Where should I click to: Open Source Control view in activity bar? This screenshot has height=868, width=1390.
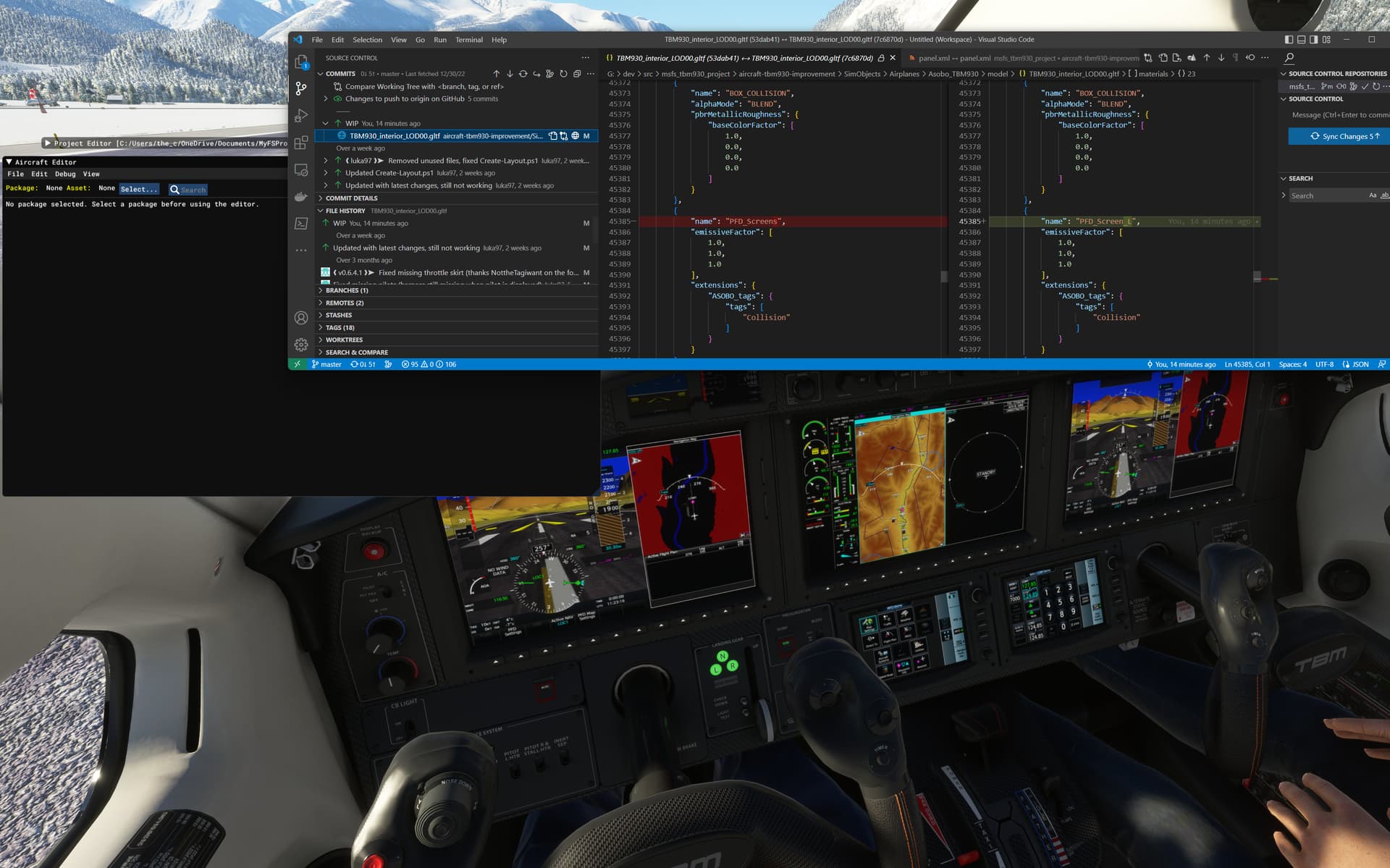301,88
